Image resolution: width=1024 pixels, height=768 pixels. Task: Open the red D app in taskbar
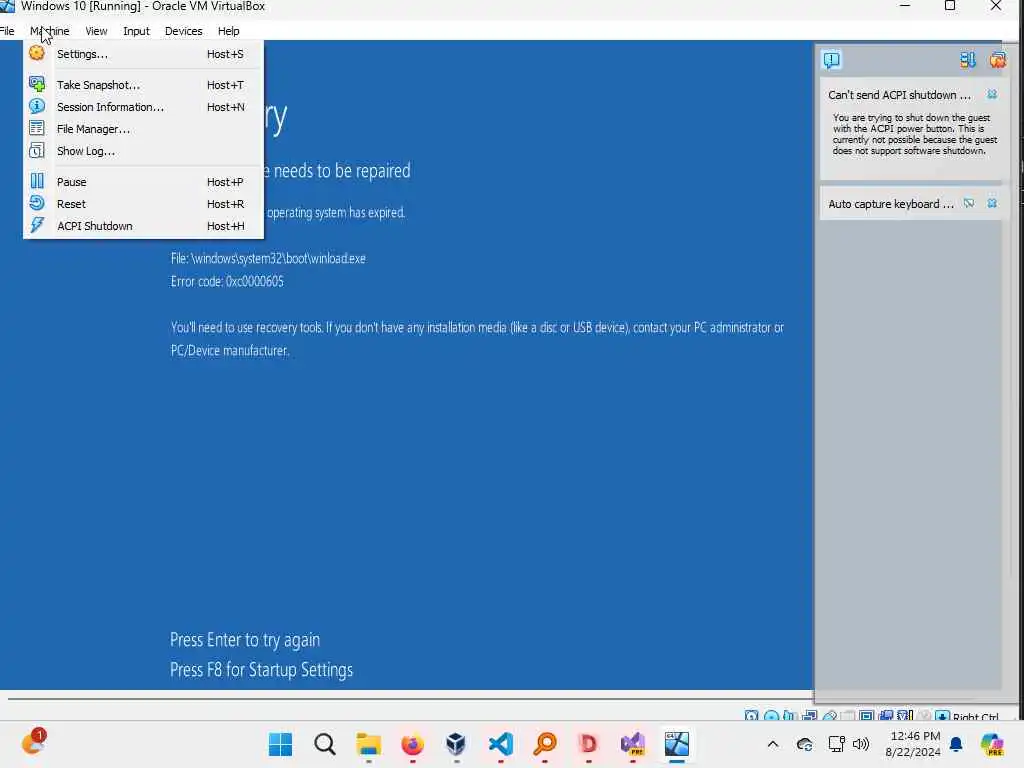pos(588,744)
